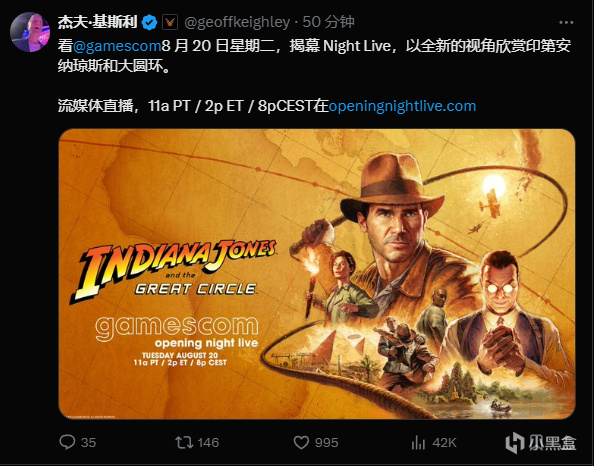Image resolution: width=594 pixels, height=466 pixels.
Task: Open the three-dot more options menu
Action: 566,23
